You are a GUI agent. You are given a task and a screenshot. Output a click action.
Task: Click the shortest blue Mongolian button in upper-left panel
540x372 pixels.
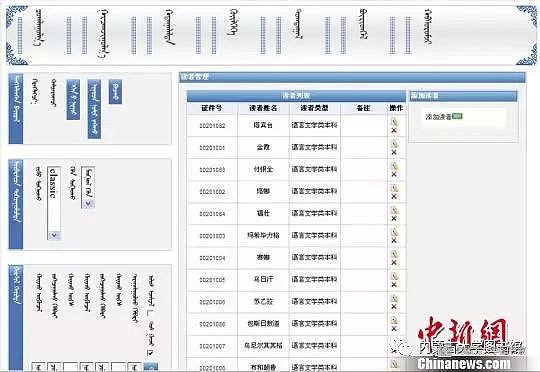(x=115, y=92)
